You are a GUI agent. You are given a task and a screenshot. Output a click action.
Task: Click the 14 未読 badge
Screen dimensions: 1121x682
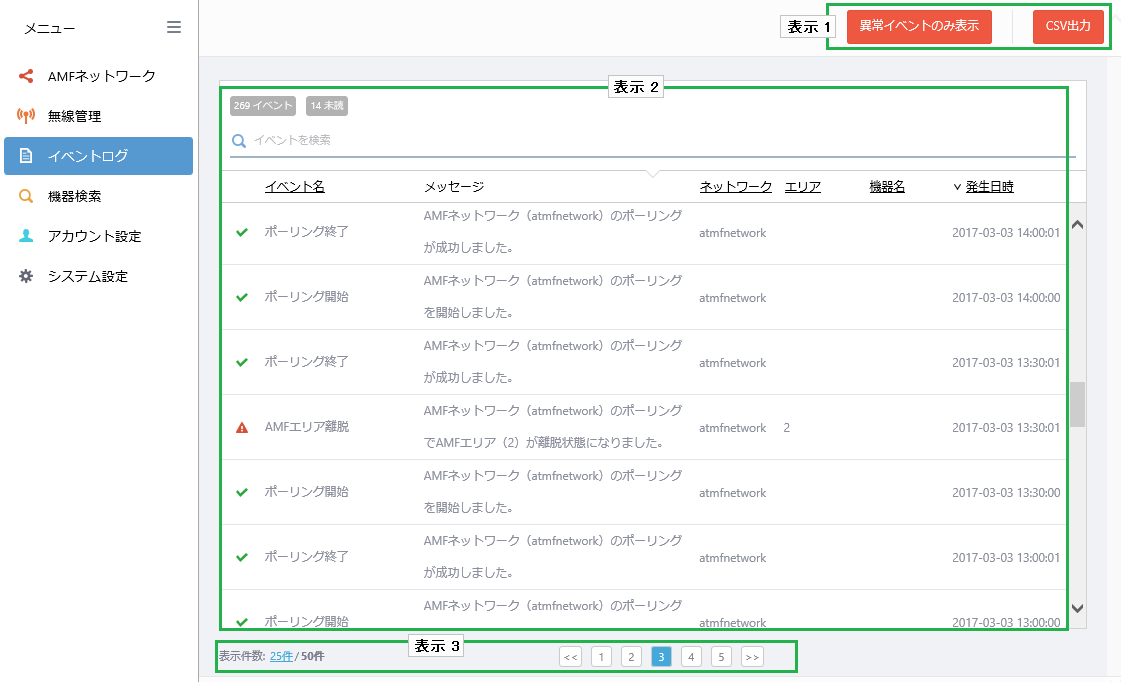(x=327, y=106)
